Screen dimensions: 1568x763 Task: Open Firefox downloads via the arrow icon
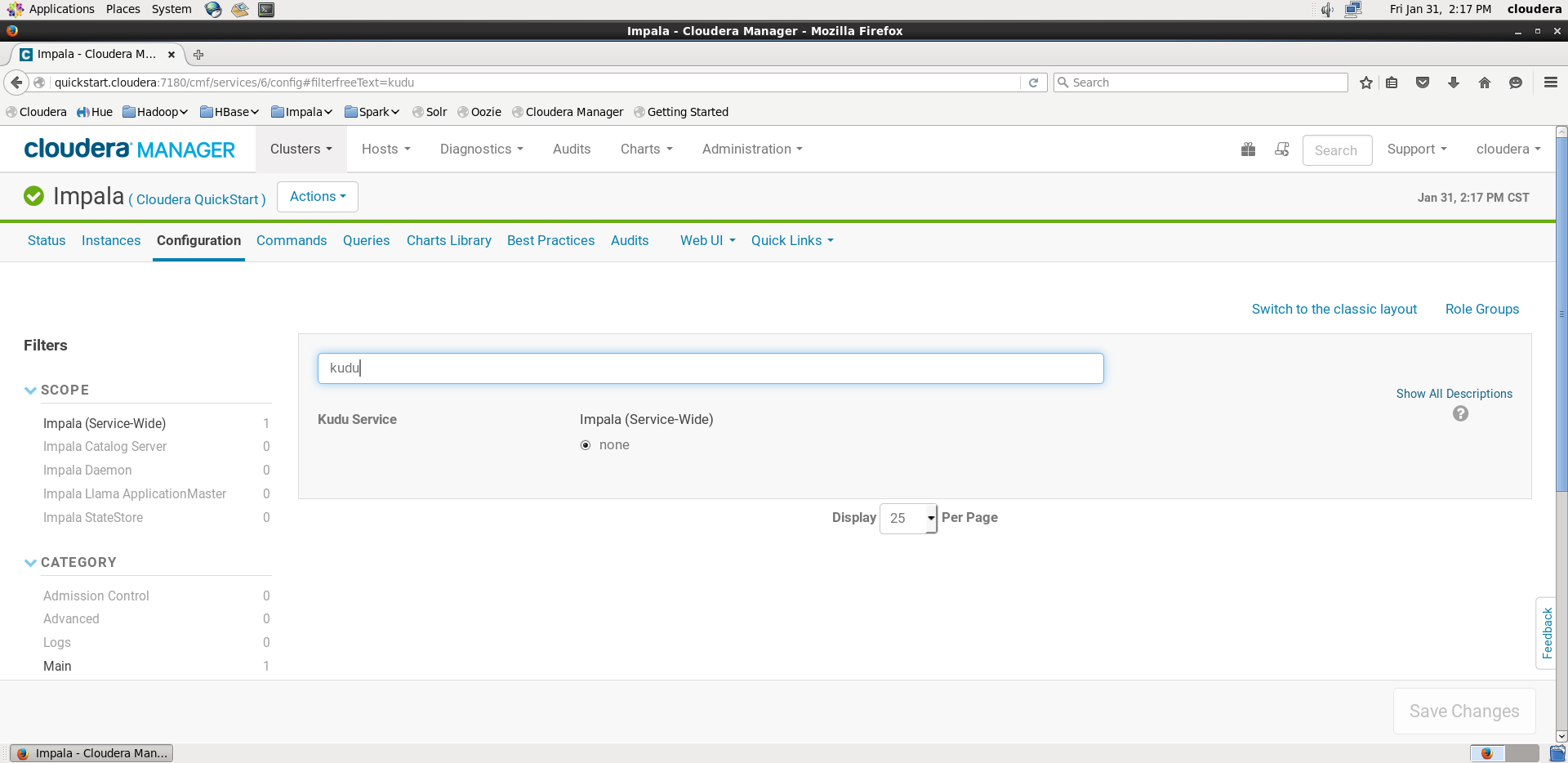(1453, 83)
